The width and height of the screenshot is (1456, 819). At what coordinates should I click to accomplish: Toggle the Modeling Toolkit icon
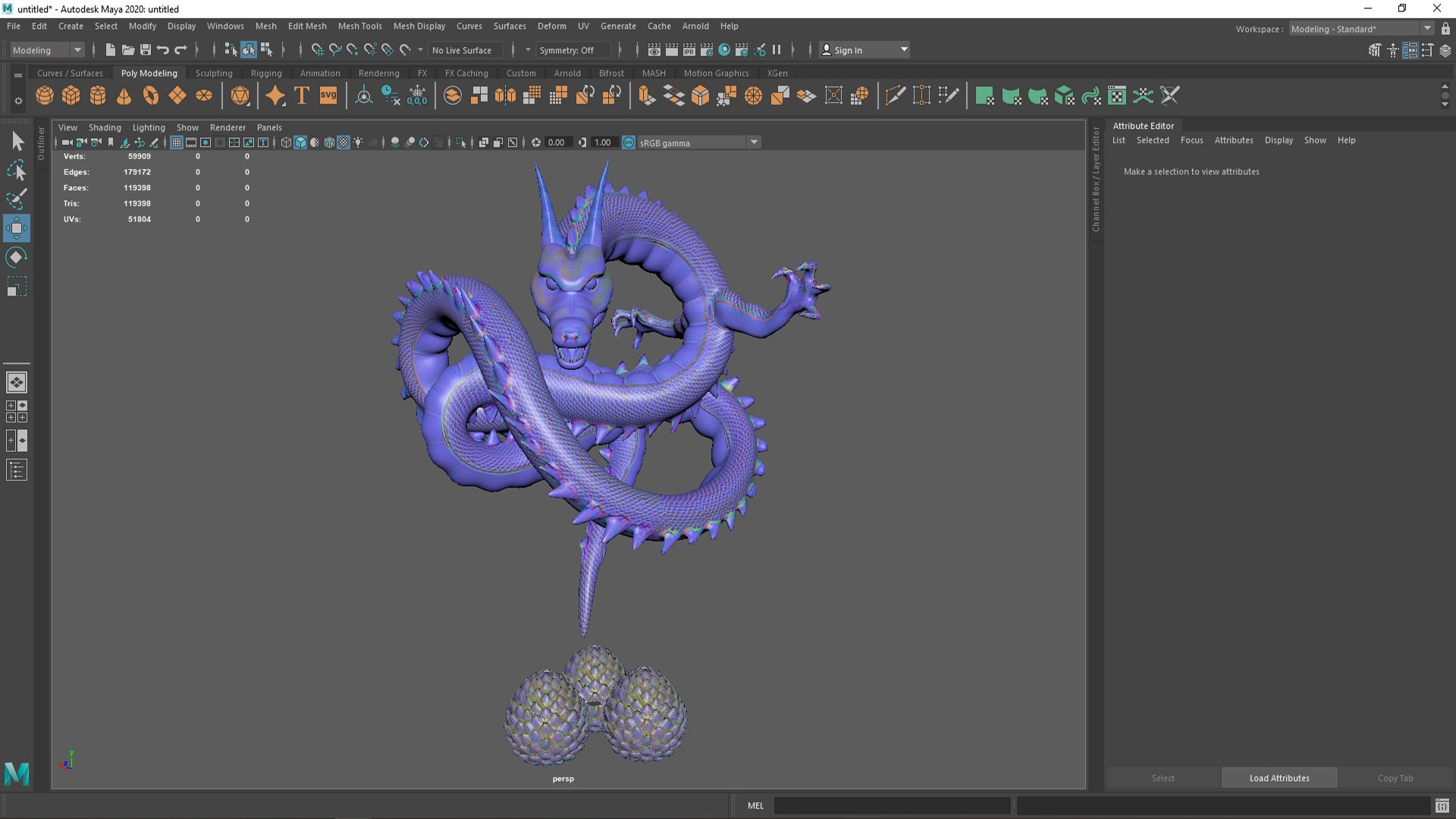point(1375,50)
